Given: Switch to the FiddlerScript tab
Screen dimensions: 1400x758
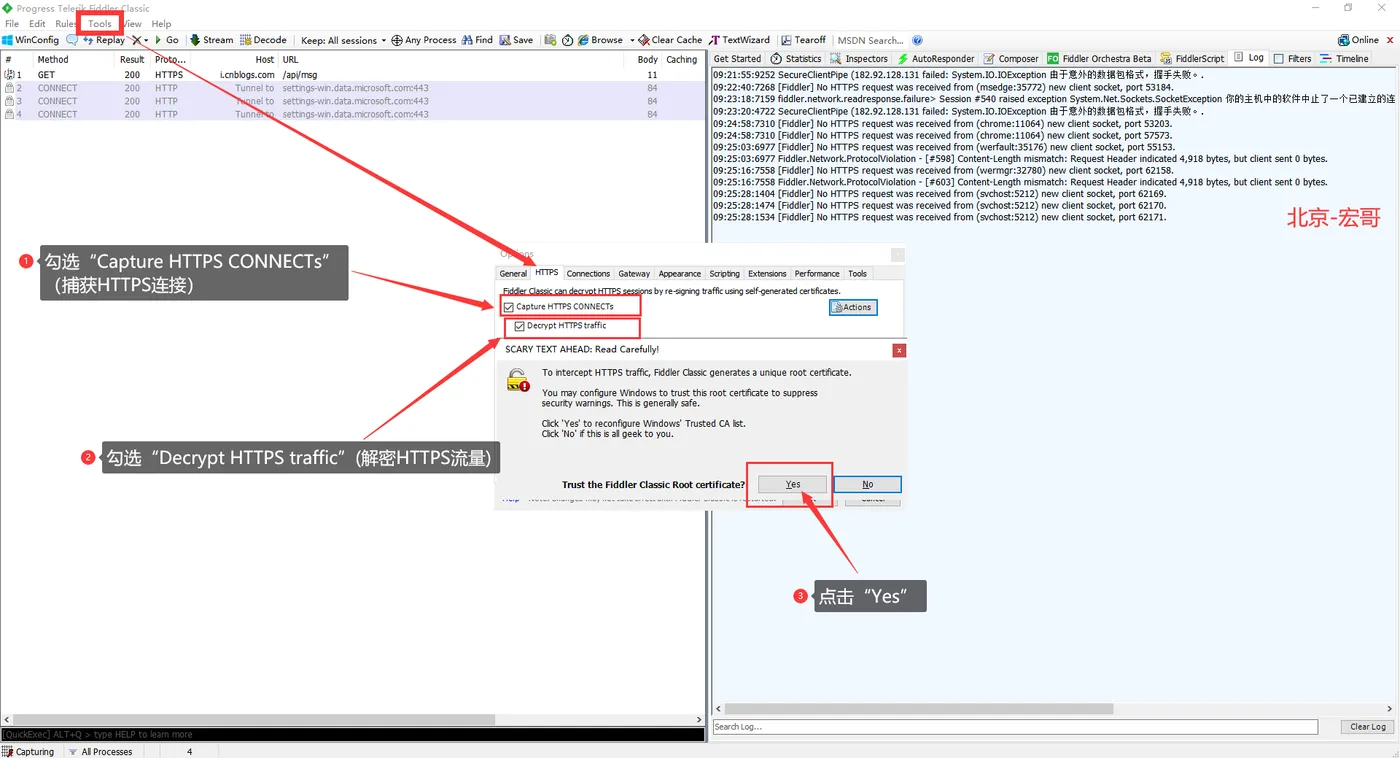Looking at the screenshot, I should (1192, 59).
